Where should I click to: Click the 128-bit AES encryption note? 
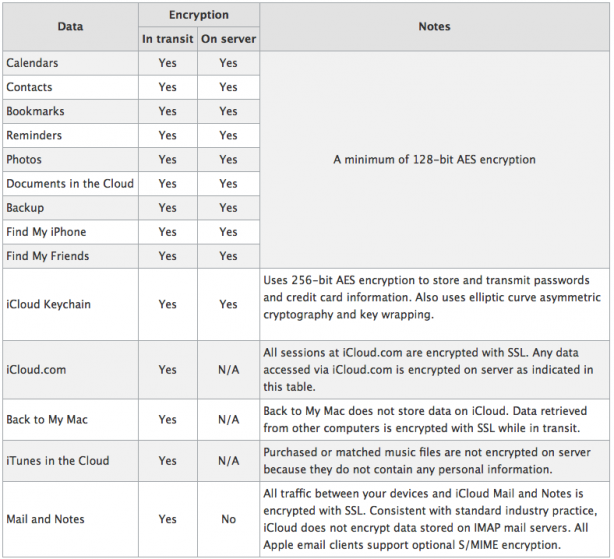pos(434,159)
